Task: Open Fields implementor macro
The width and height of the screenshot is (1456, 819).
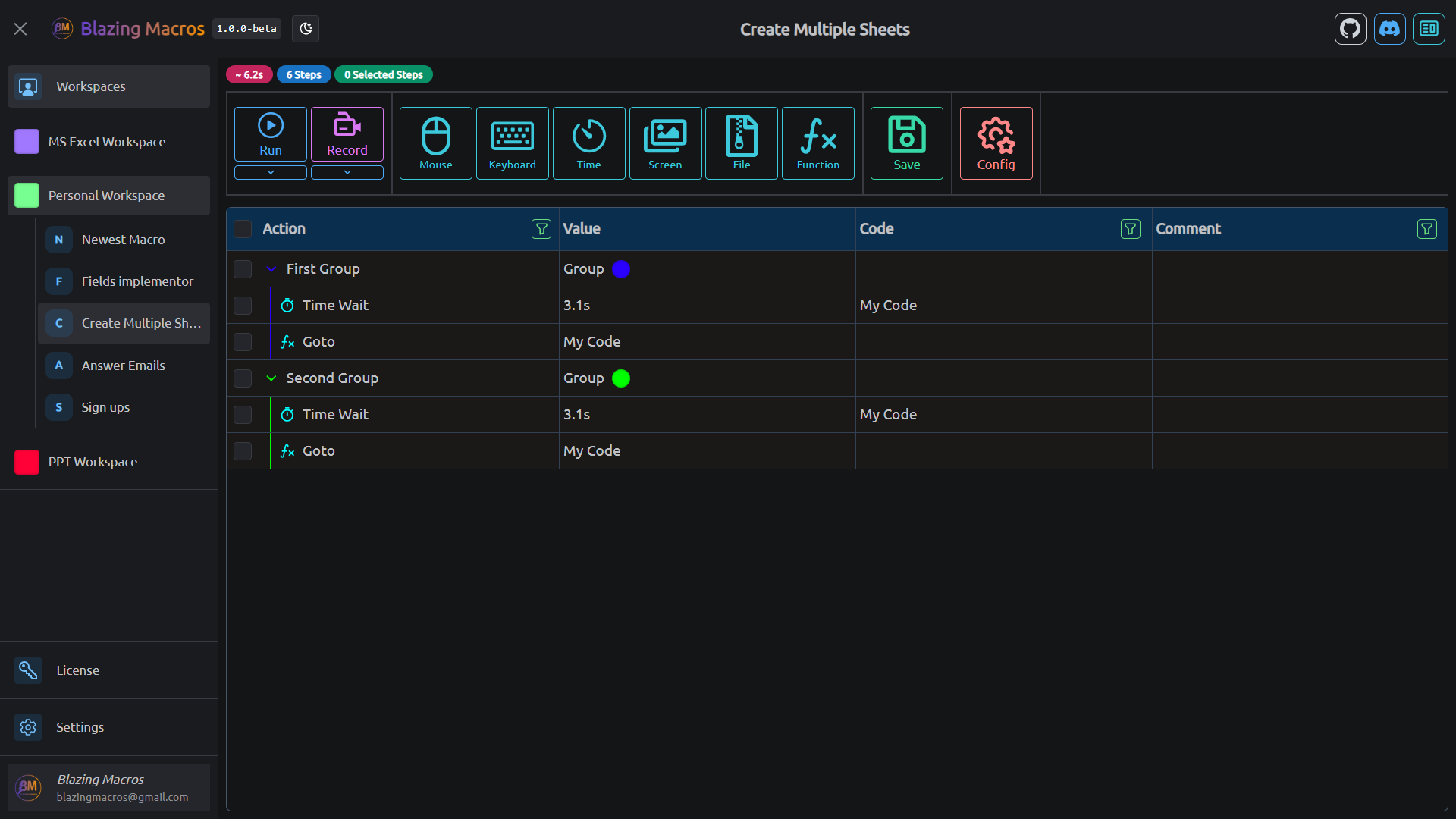Action: click(x=124, y=281)
